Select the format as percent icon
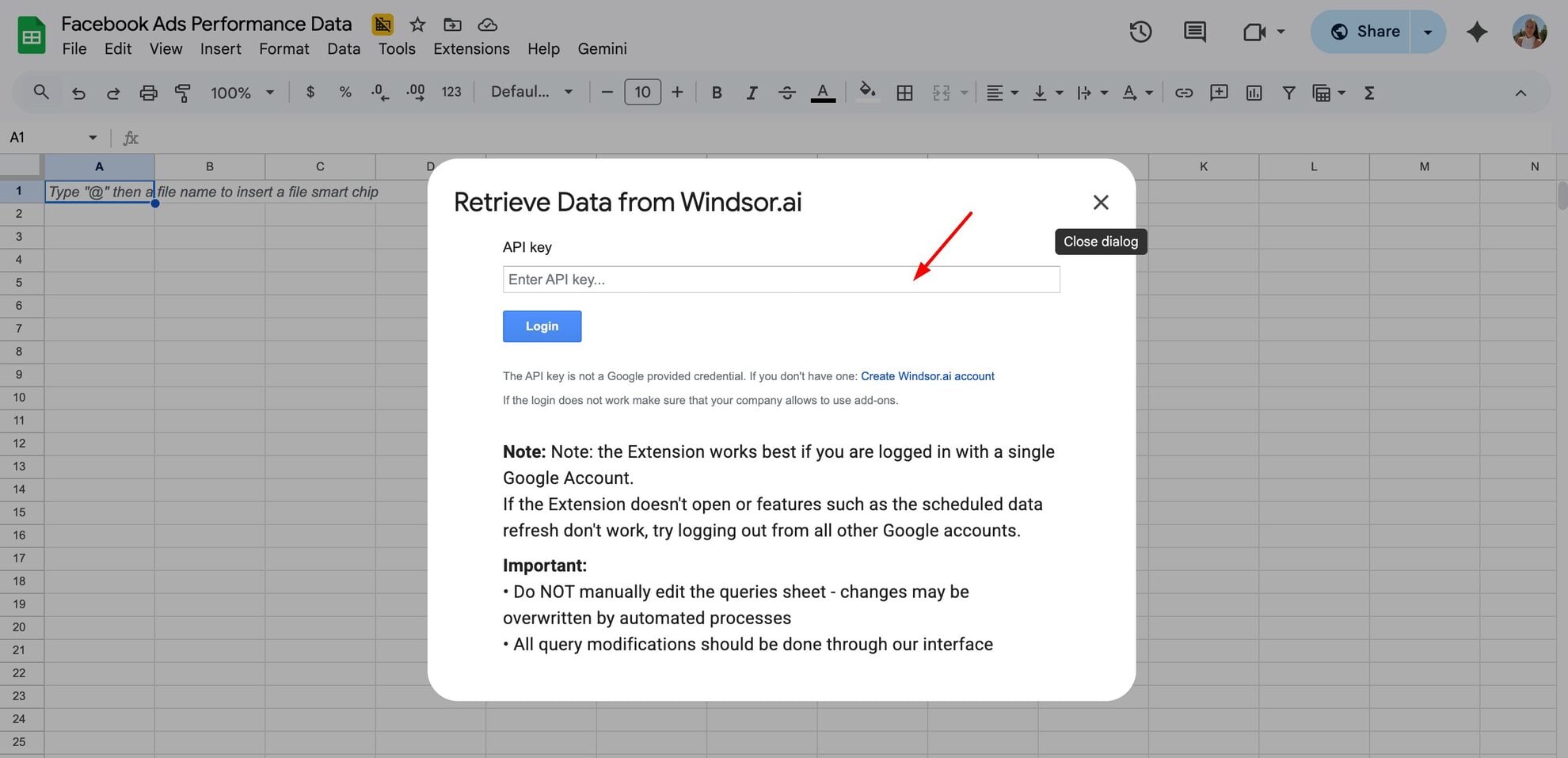 click(344, 92)
